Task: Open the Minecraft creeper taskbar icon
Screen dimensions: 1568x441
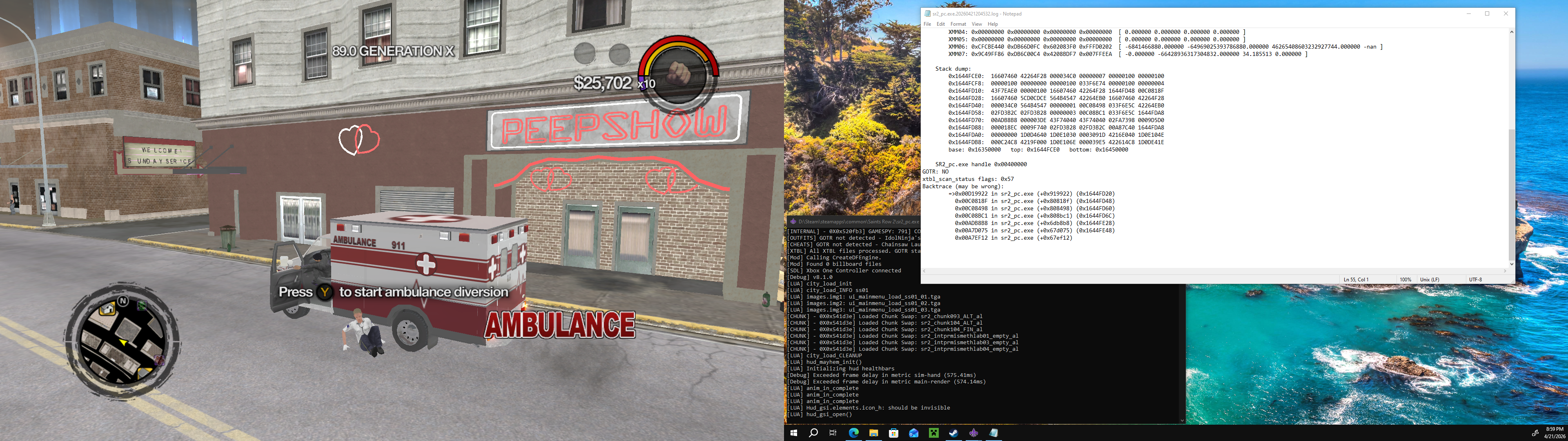Action: pyautogui.click(x=934, y=433)
